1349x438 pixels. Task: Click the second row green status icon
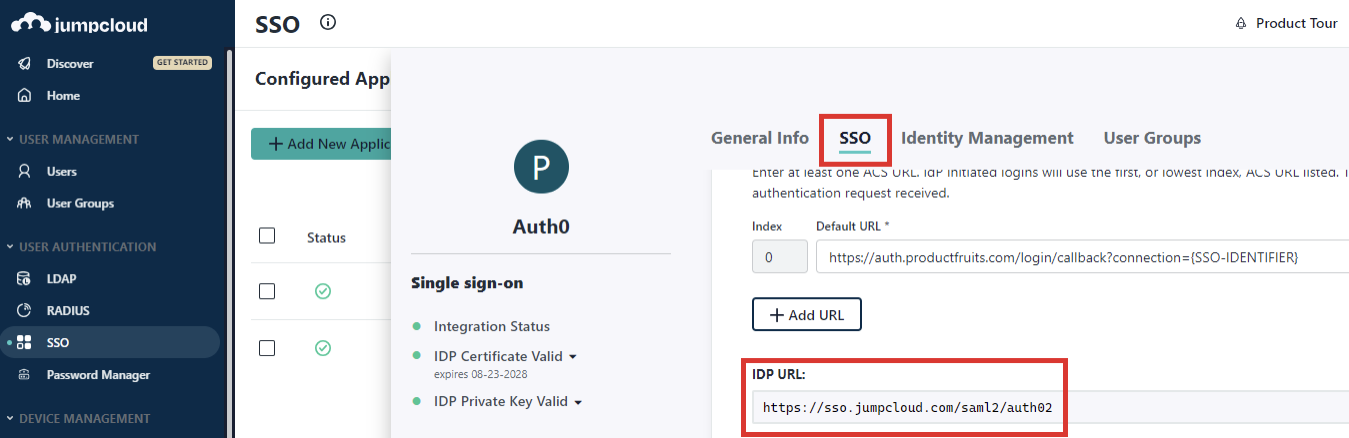coord(323,348)
